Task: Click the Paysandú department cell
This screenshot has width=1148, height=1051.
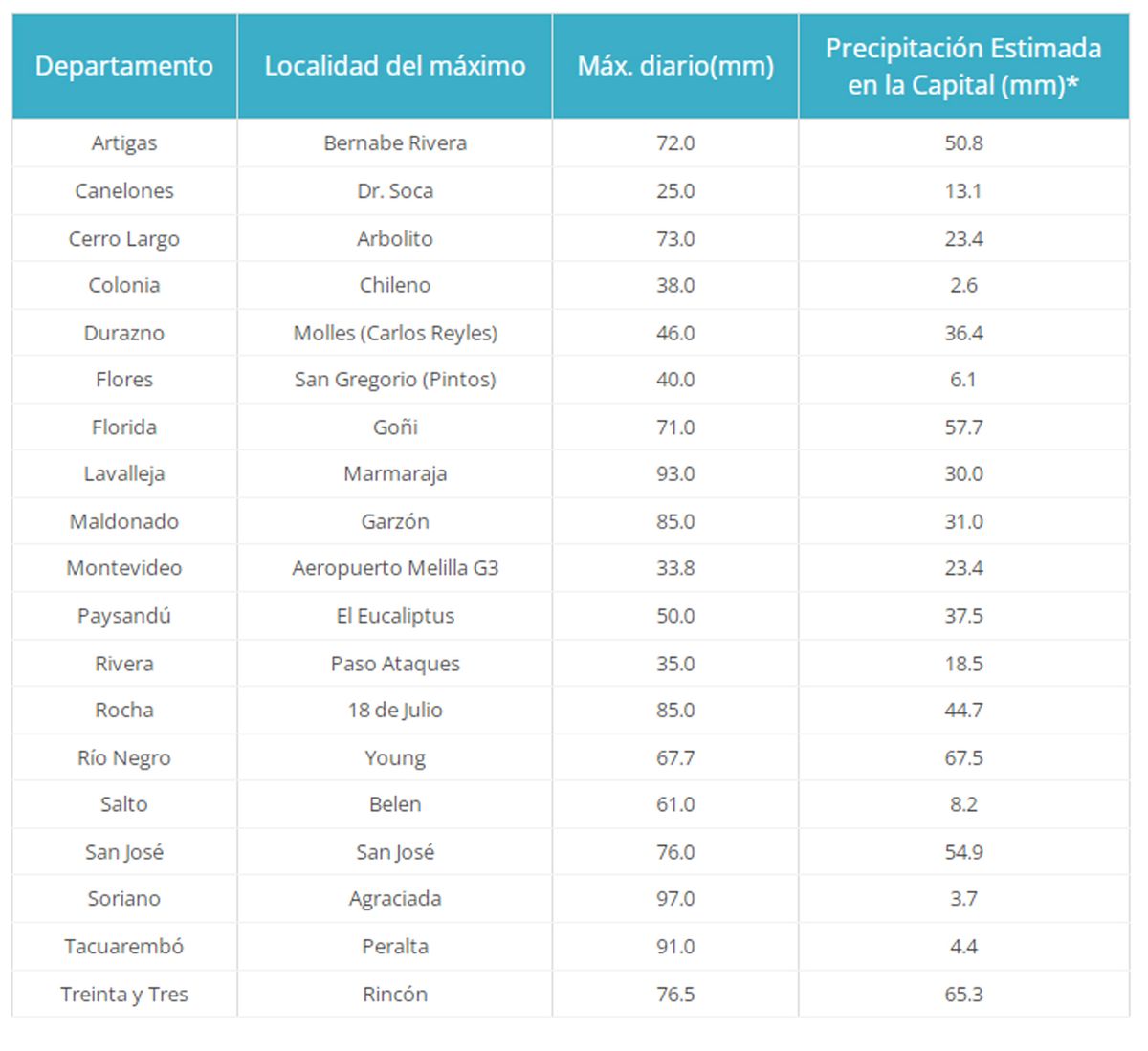Action: point(124,616)
